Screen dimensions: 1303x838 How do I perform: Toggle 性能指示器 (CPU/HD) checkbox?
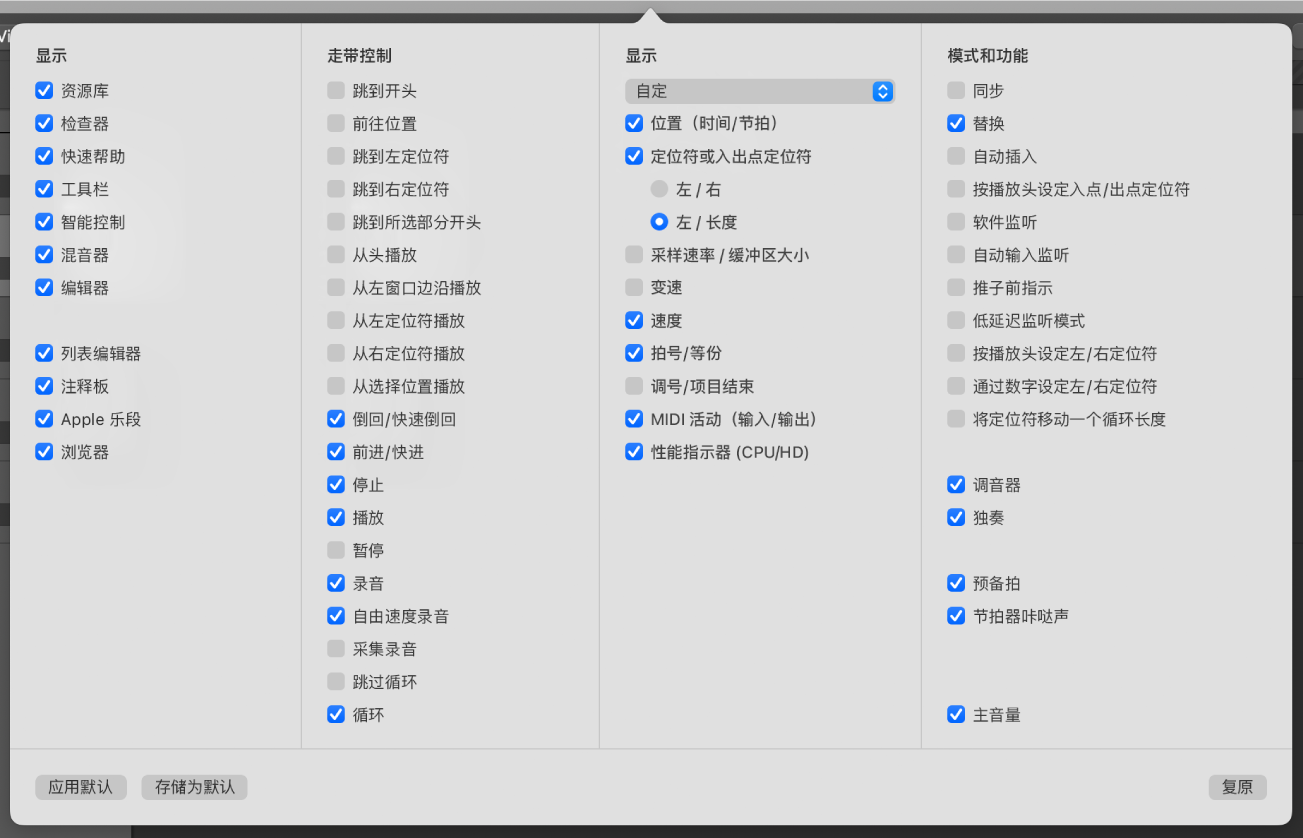[x=634, y=452]
